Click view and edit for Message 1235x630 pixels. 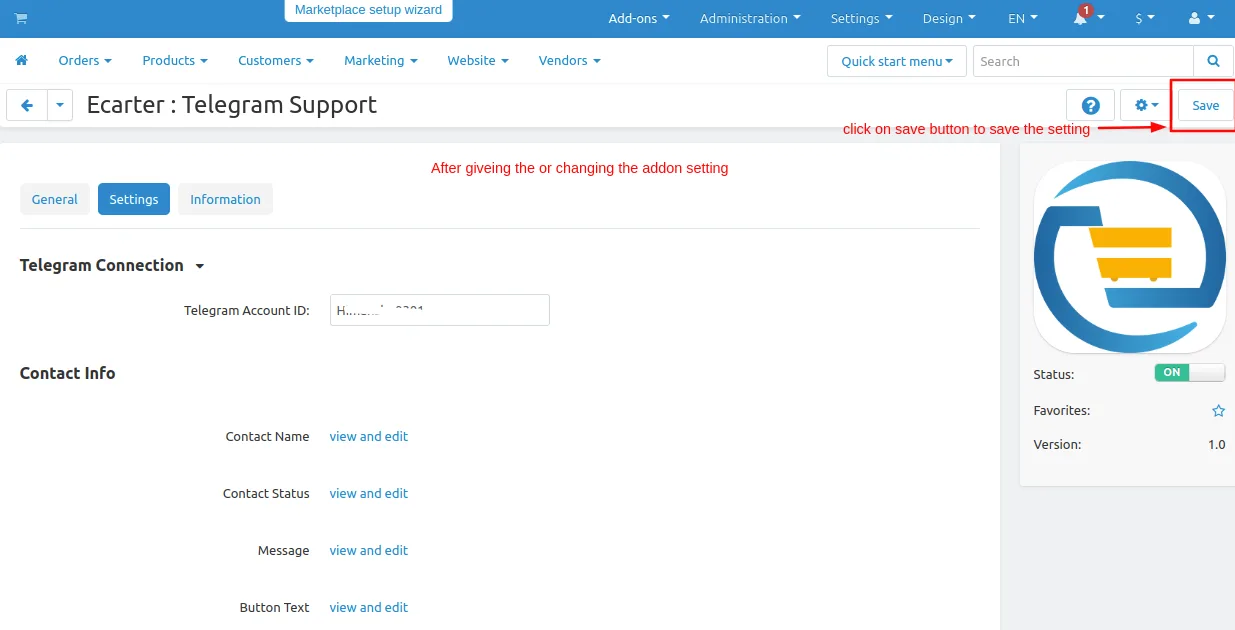[x=369, y=550]
